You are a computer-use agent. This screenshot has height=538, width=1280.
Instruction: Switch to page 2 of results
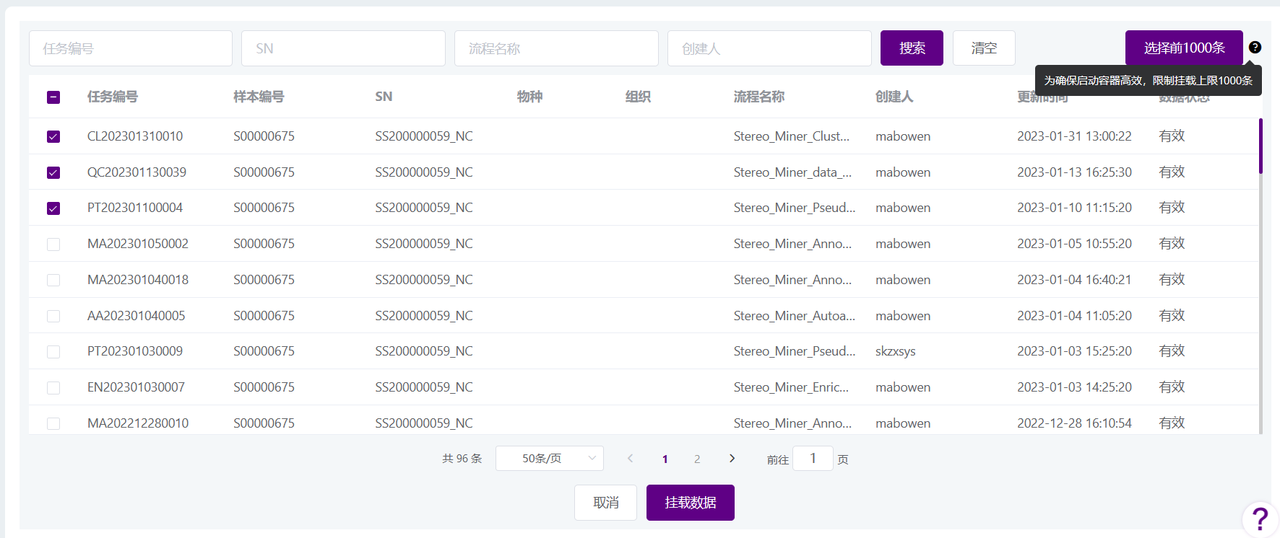coord(697,459)
